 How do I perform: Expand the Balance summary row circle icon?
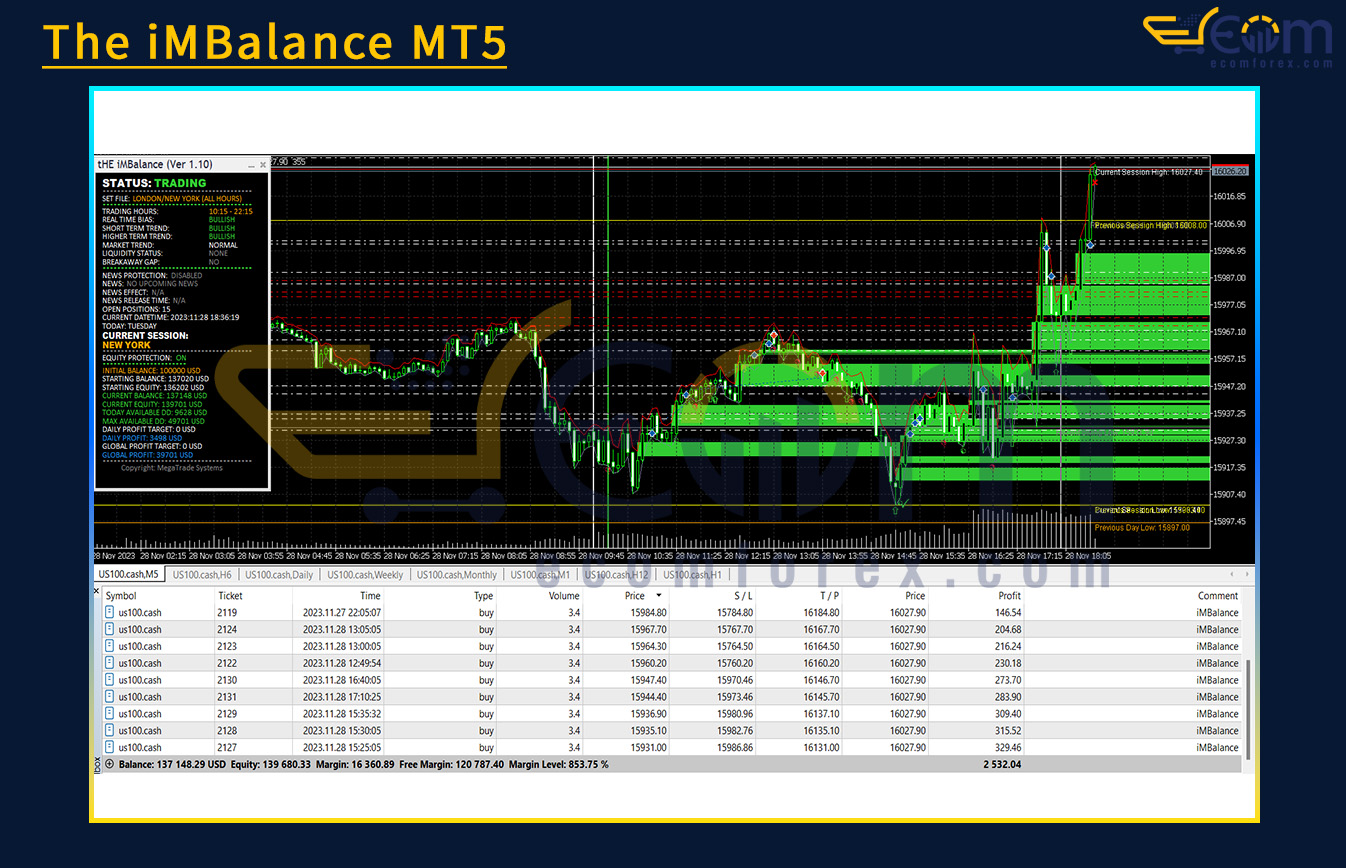[110, 764]
